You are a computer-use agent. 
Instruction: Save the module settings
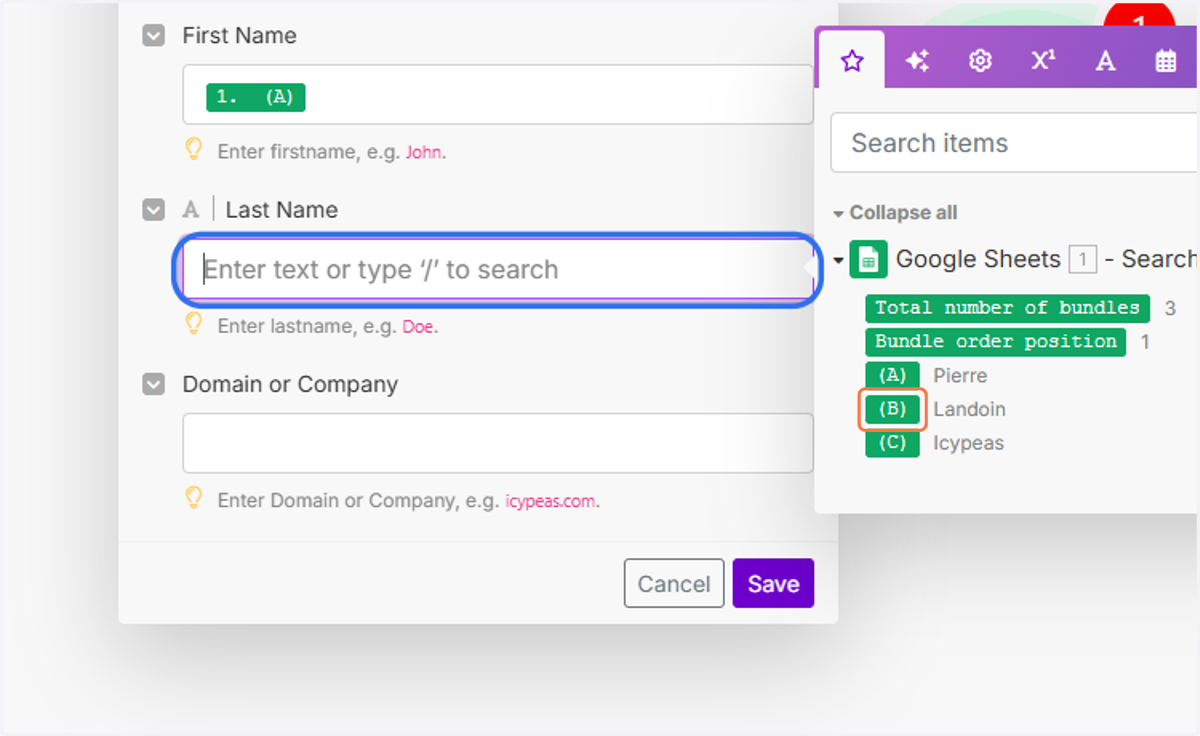tap(773, 583)
